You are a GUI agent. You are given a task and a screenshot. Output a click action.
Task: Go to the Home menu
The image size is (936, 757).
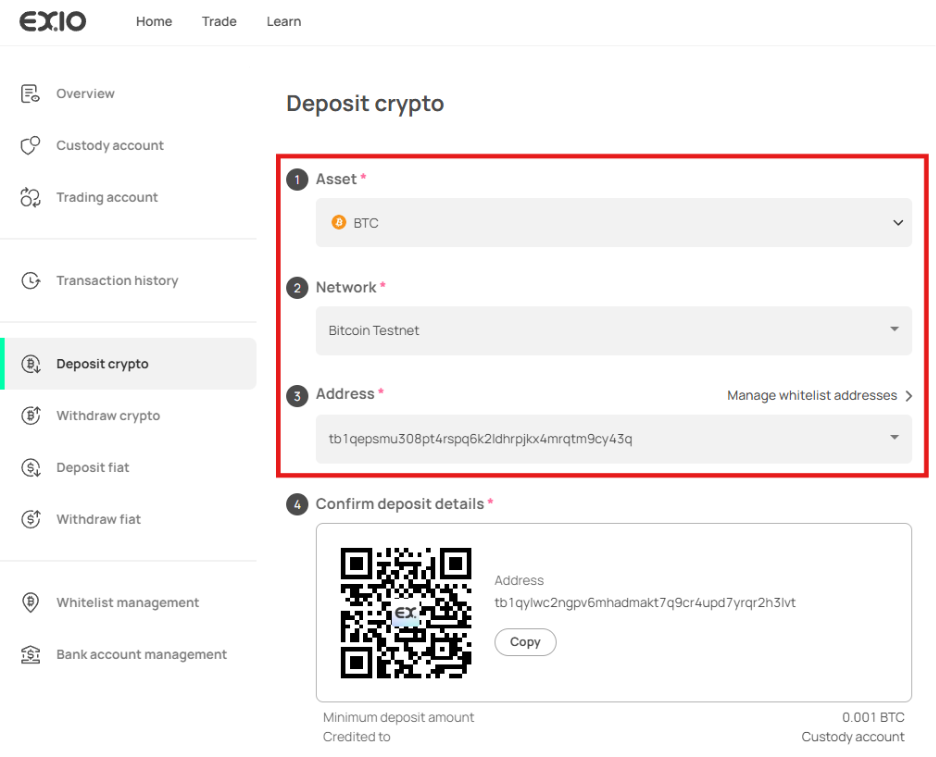154,22
